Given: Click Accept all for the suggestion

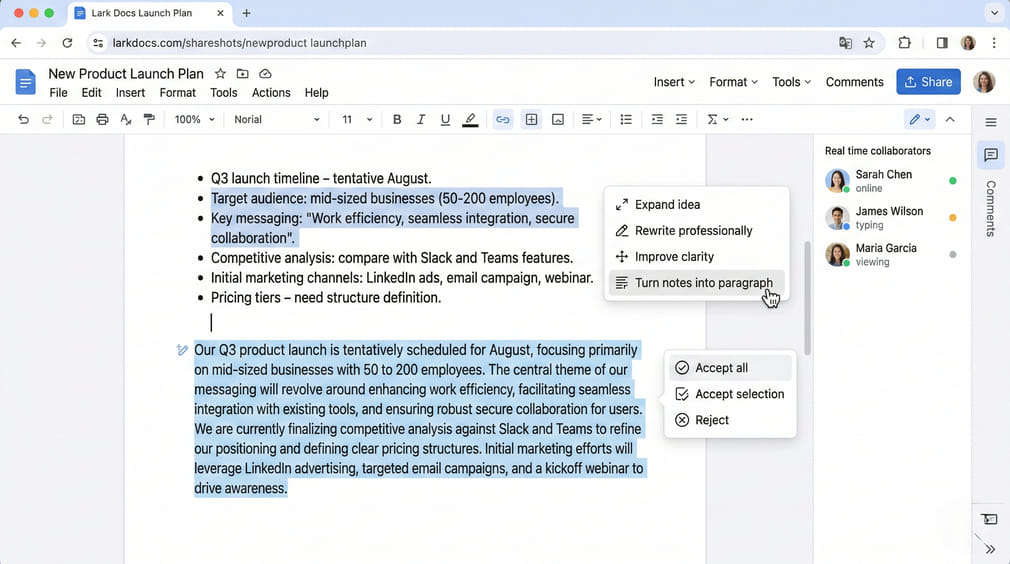Looking at the screenshot, I should coord(721,368).
